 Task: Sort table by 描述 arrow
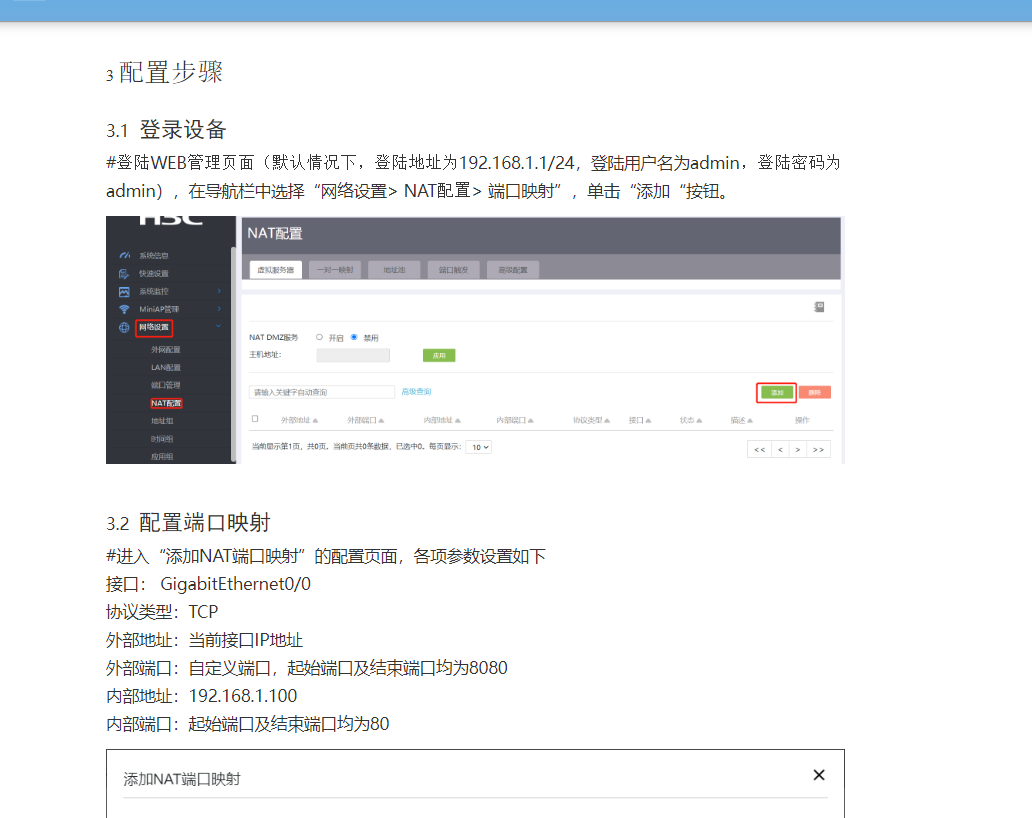coord(750,421)
